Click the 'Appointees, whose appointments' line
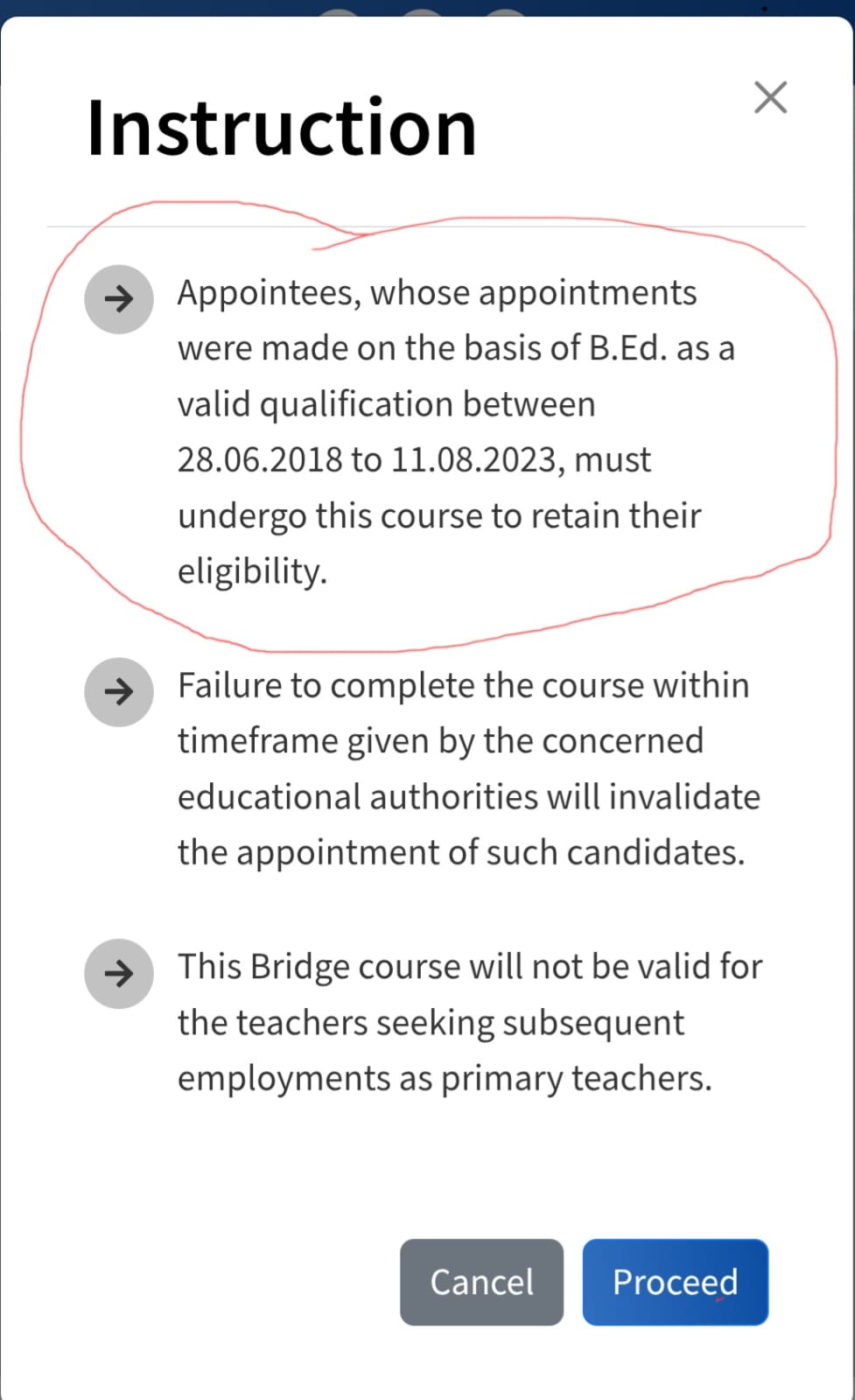Viewport: 855px width, 1400px height. coord(437,293)
